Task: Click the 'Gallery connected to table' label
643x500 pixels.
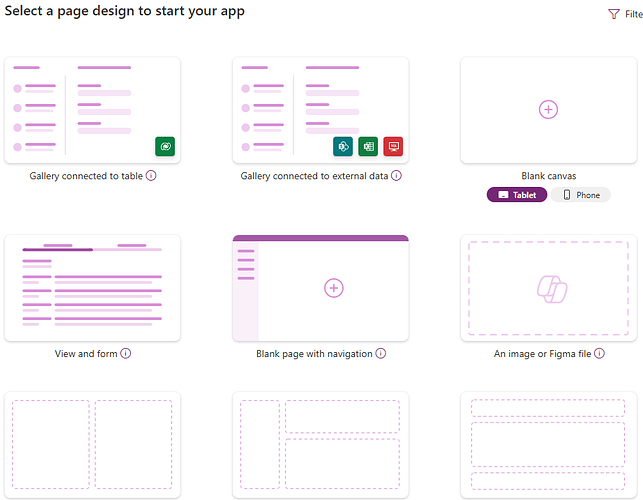Action: pyautogui.click(x=86, y=176)
